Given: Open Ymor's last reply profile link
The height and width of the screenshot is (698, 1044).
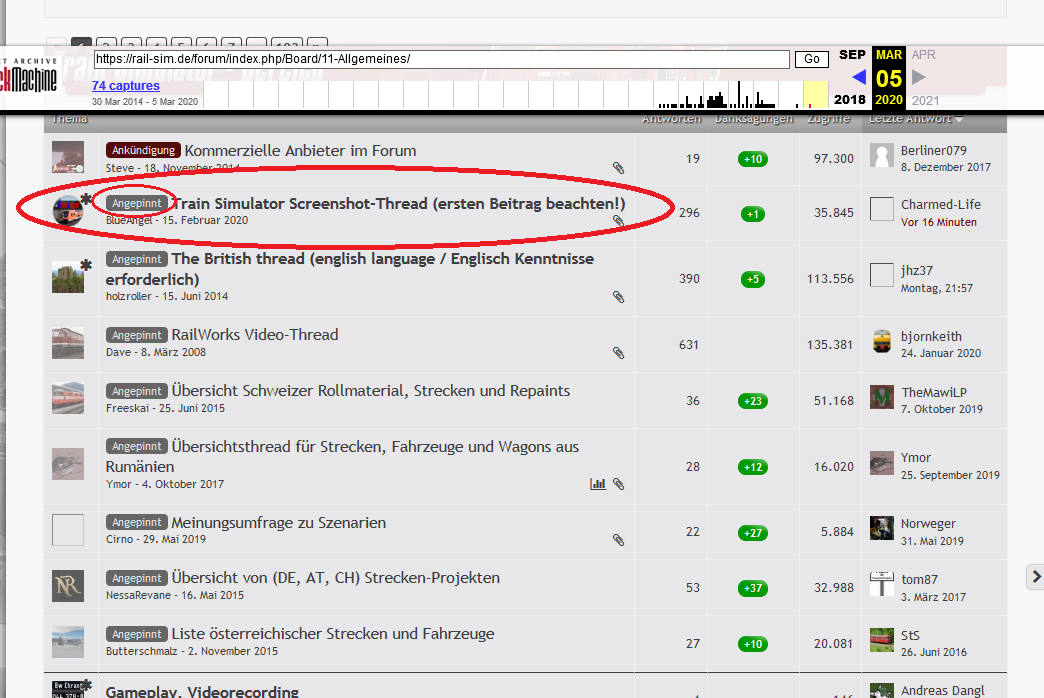Looking at the screenshot, I should tap(915, 458).
